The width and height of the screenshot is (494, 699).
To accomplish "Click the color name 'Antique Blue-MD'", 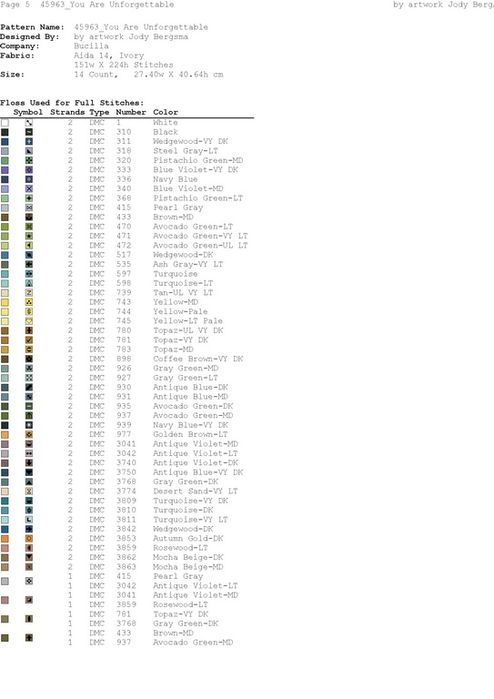I will click(x=190, y=397).
